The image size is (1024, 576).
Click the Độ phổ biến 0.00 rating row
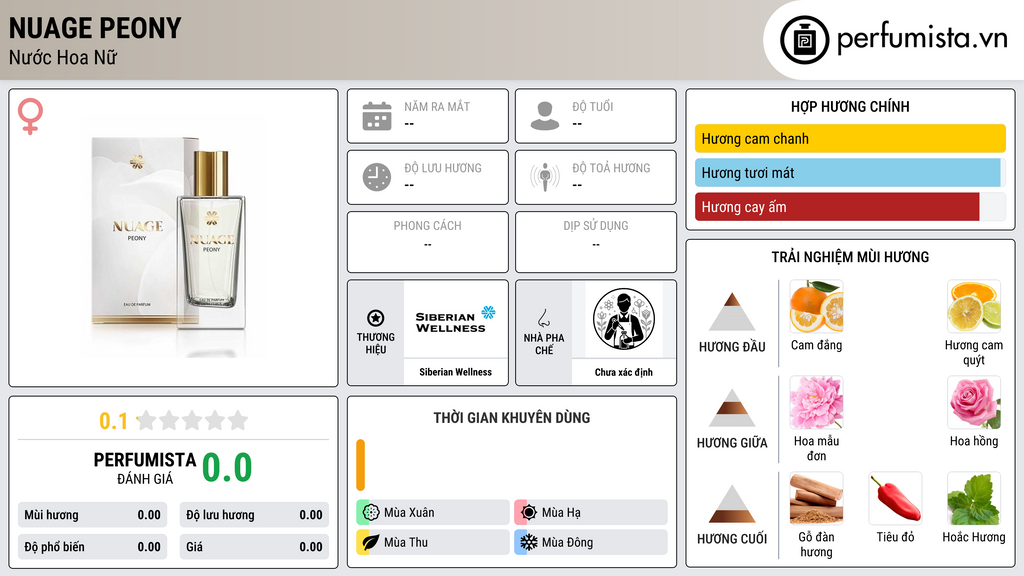[93, 547]
